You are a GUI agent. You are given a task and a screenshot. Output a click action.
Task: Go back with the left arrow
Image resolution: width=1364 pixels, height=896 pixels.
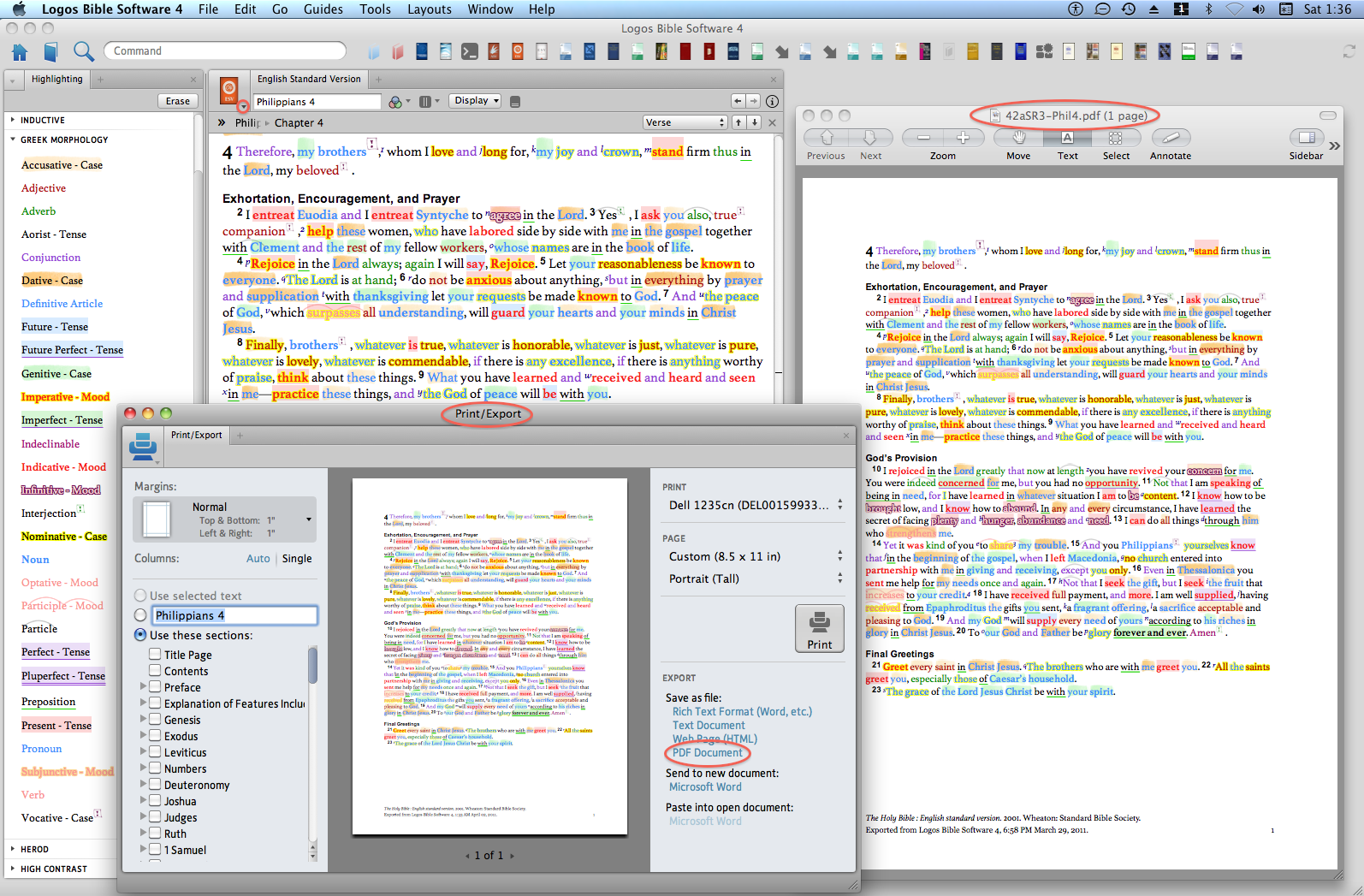[738, 101]
